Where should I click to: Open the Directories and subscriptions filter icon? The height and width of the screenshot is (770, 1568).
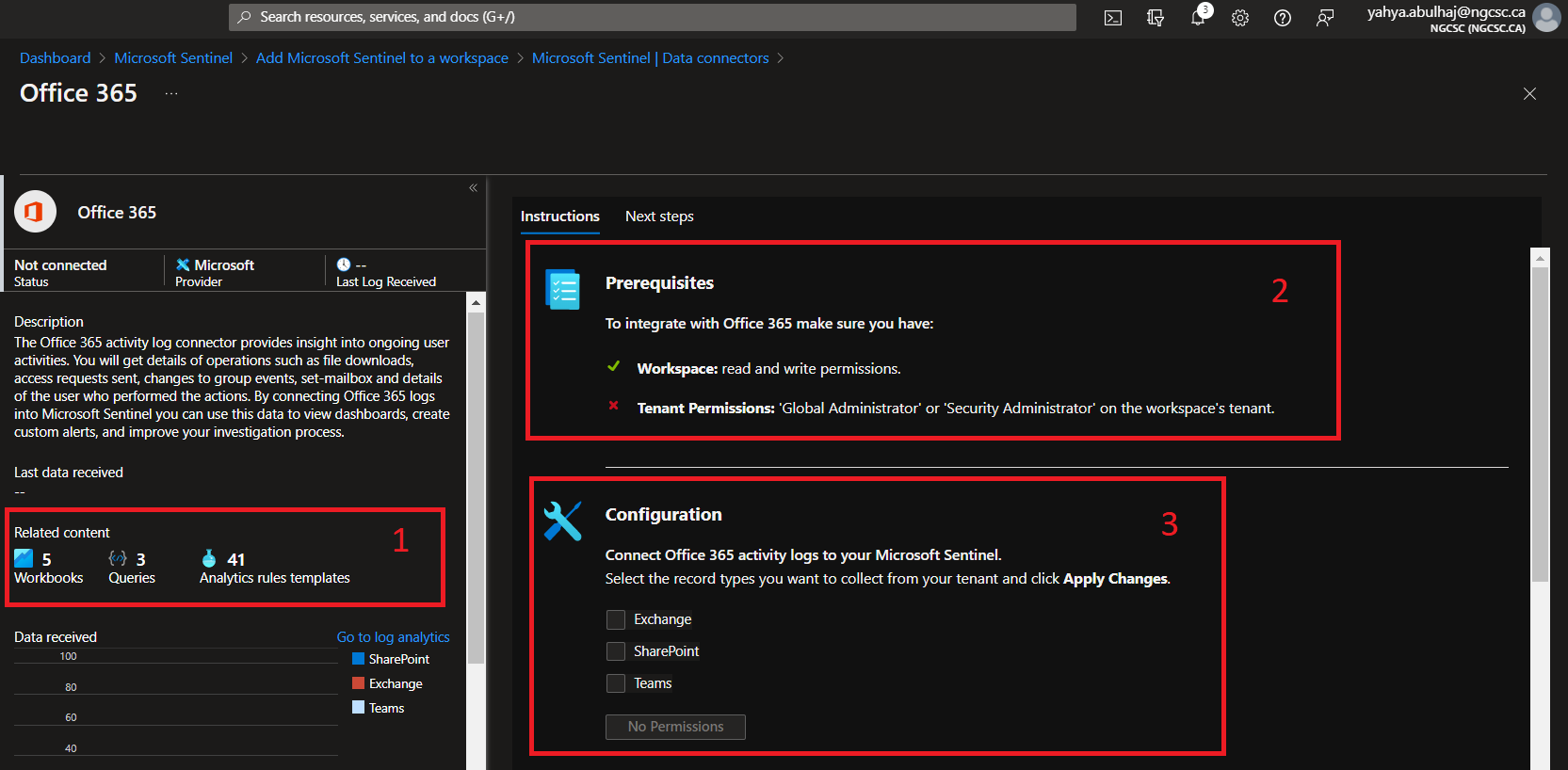1156,18
